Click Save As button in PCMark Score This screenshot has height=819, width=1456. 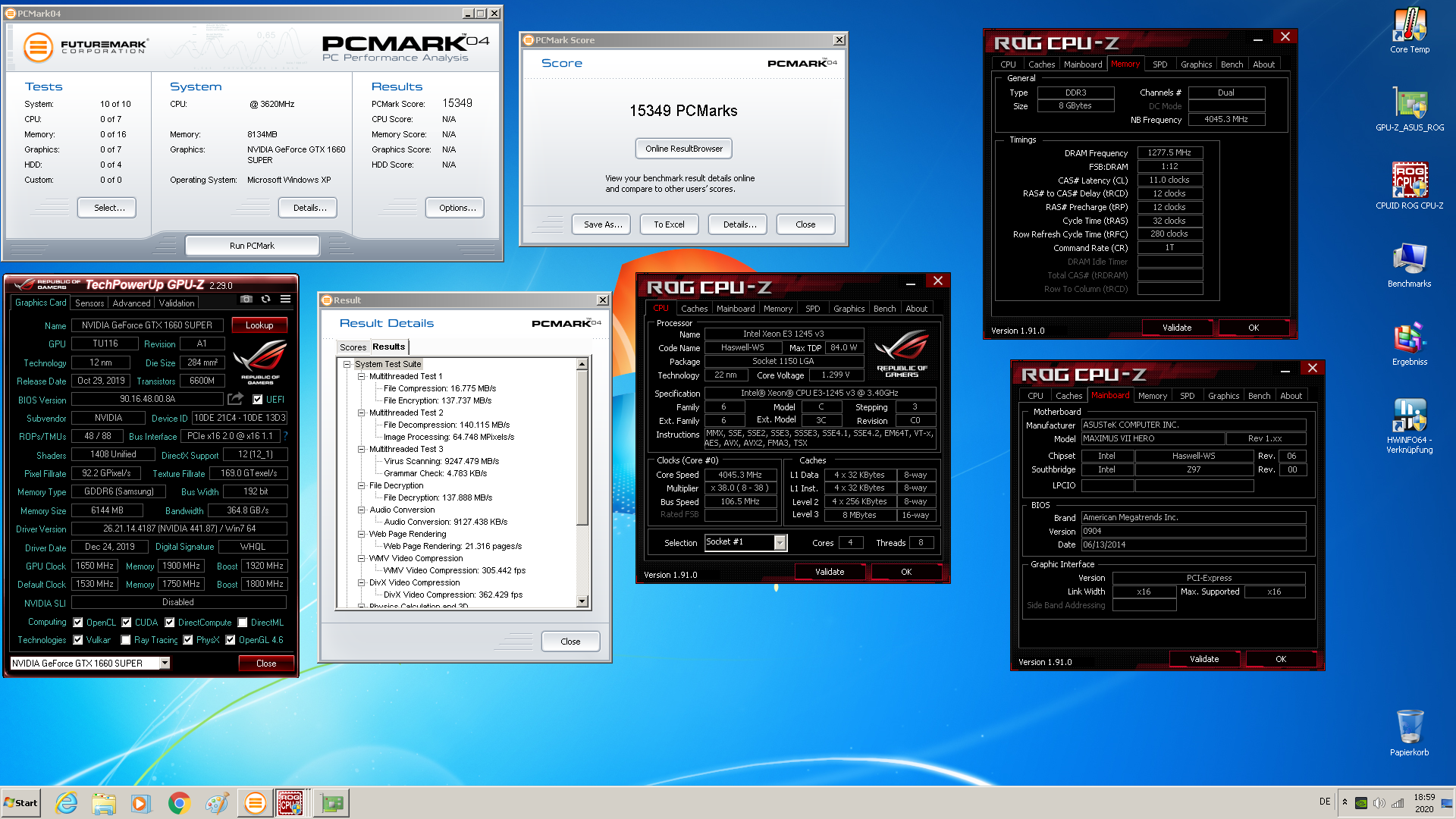(603, 224)
